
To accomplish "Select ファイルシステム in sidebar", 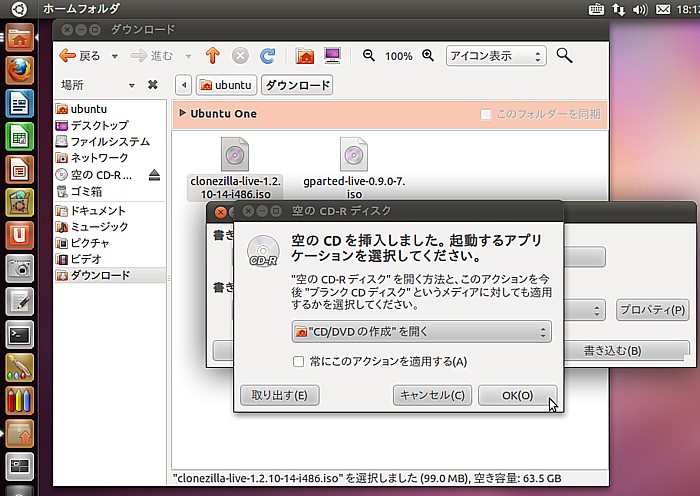I will pos(110,142).
